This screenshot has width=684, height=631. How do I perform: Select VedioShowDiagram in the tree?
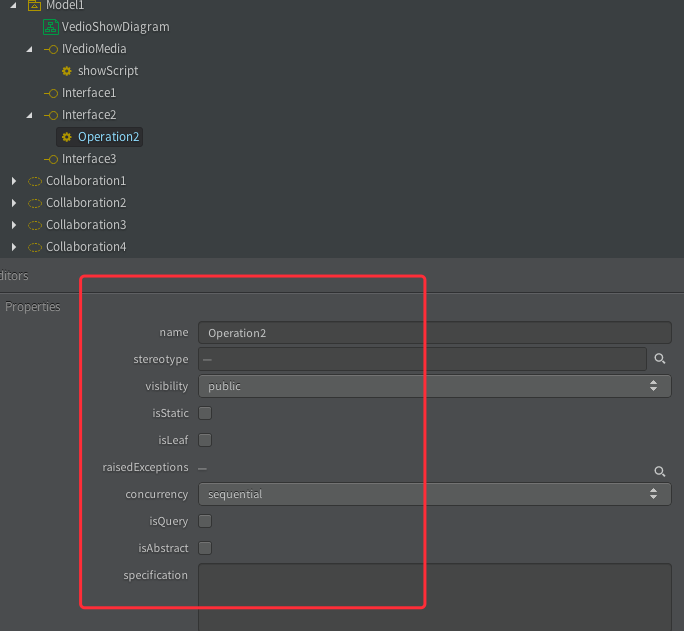click(x=116, y=27)
